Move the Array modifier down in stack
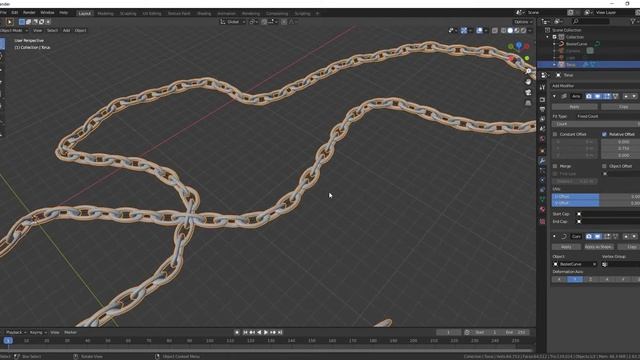This screenshot has width=640, height=360. click(634, 96)
